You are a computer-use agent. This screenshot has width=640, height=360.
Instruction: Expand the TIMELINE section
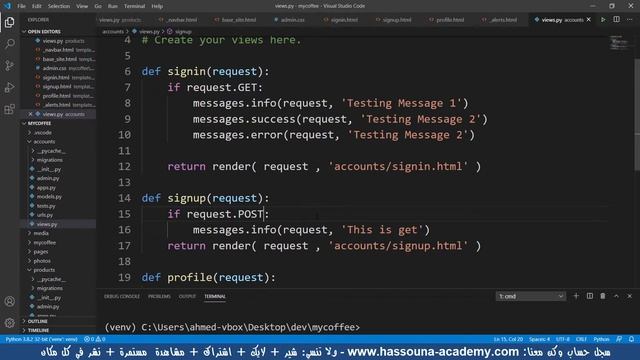pos(38,330)
